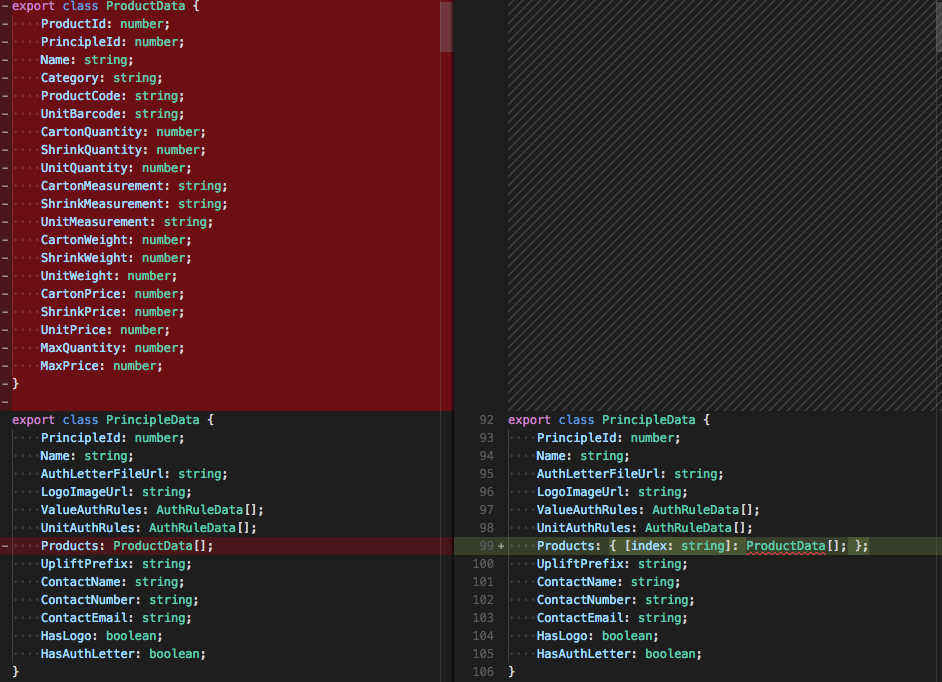The height and width of the screenshot is (682, 942).
Task: Click line number 100 in the modified pane
Action: (x=483, y=564)
